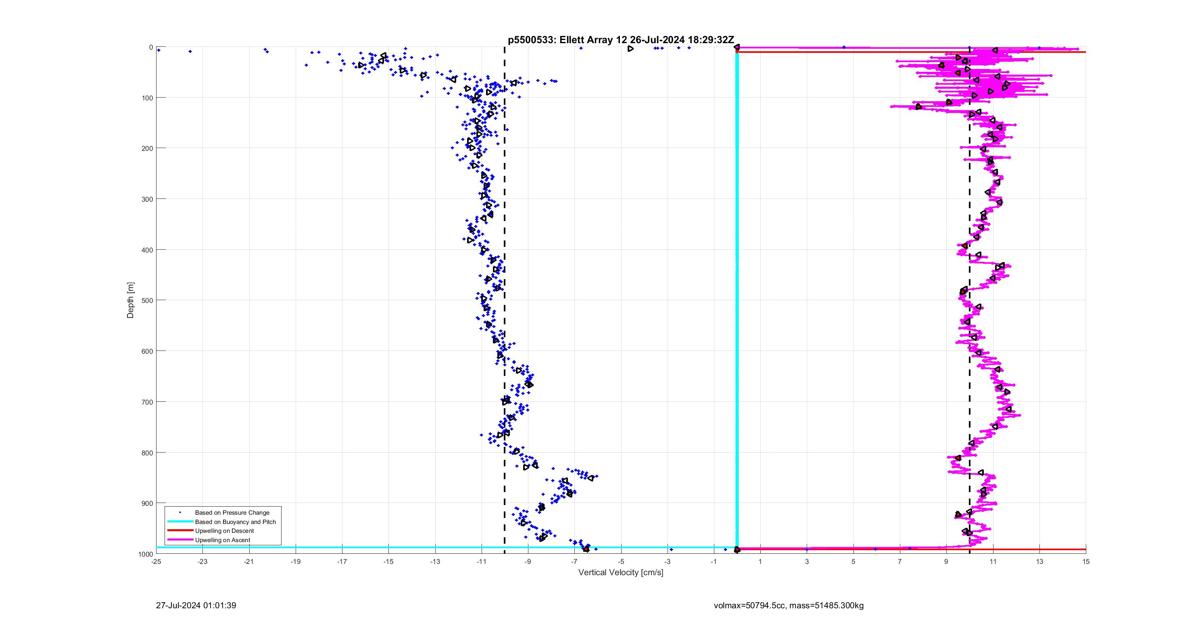Click the velocity tick label 15
The width and height of the screenshot is (1200, 622).
tap(1086, 562)
